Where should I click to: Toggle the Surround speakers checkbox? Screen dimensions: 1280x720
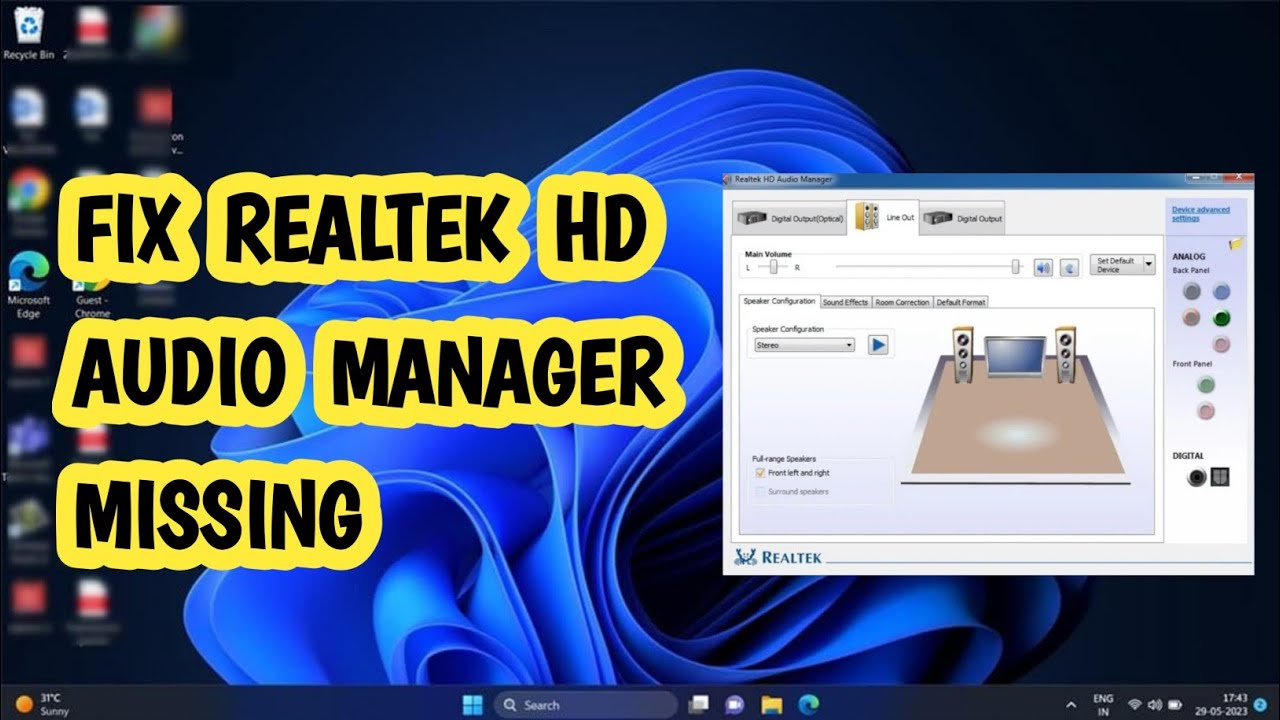coord(761,492)
